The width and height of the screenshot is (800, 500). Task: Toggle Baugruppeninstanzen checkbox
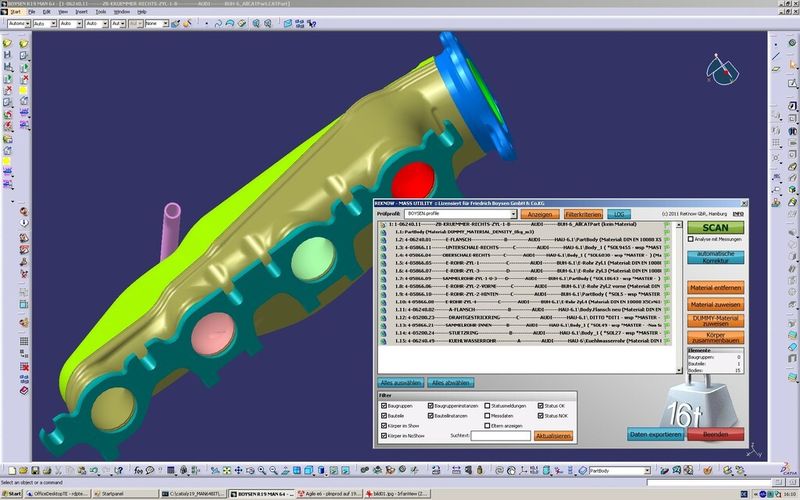tap(430, 406)
